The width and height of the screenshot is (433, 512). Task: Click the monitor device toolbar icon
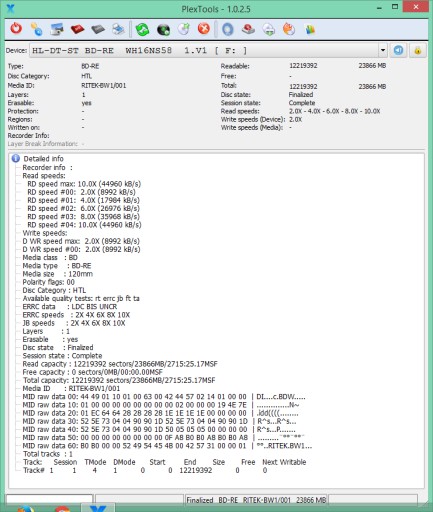(x=57, y=29)
